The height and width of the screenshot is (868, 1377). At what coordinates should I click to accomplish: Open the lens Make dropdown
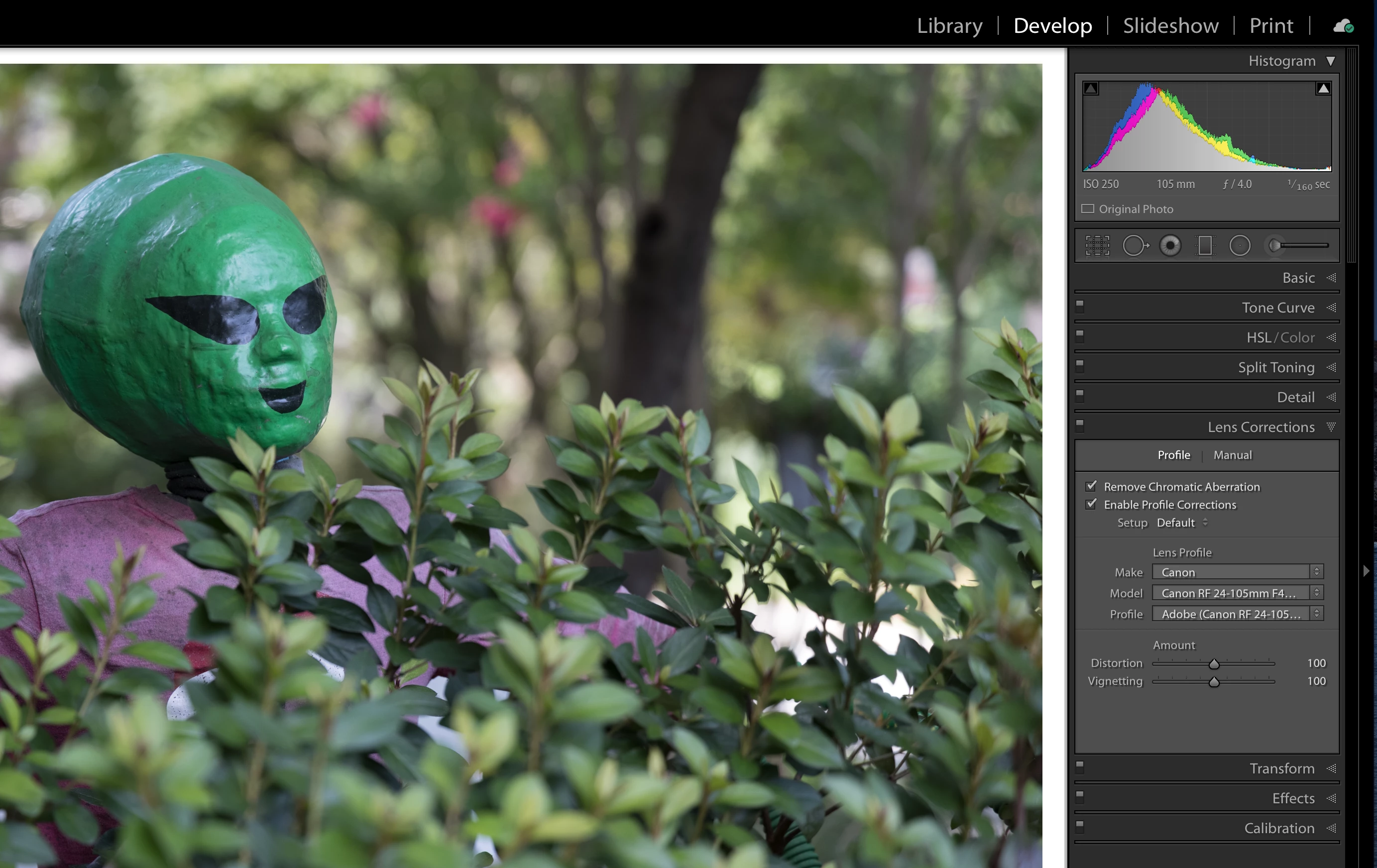point(1238,572)
